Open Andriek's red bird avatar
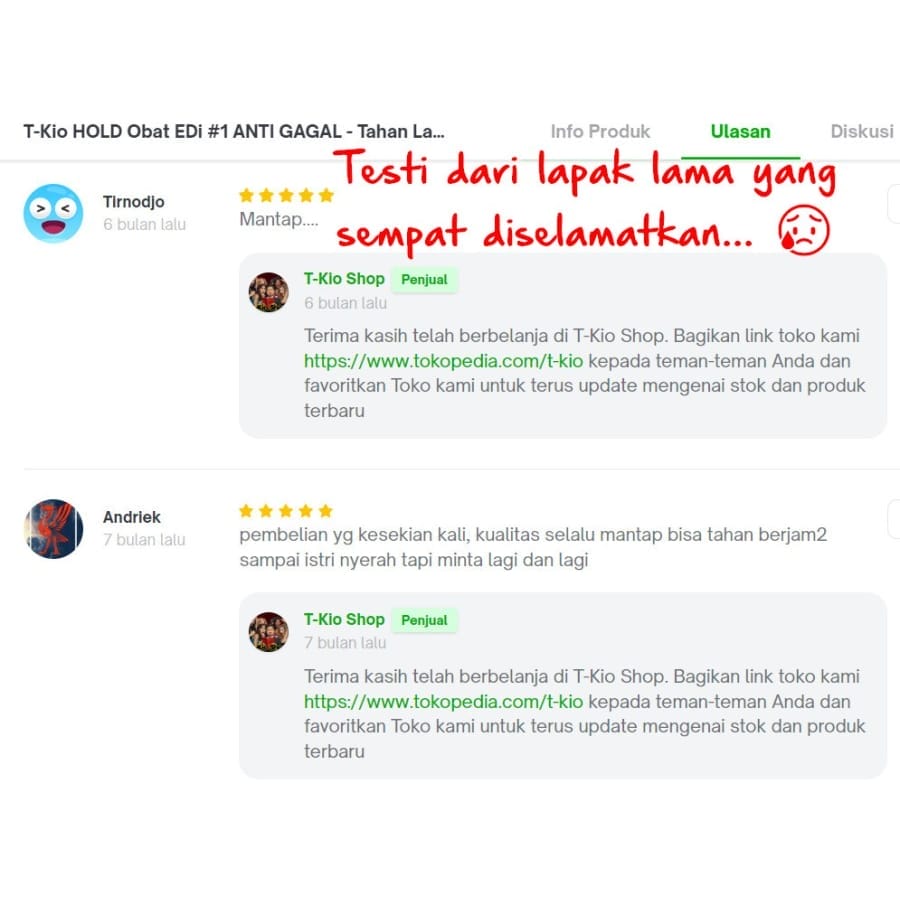Screen dimensions: 900x900 (x=53, y=529)
